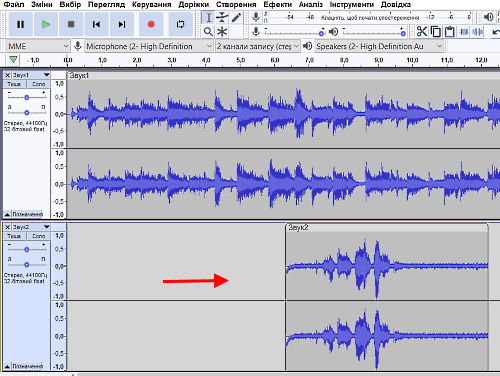Screen dimensions: 500x376
Task: Close the Звук1 track with X
Action: (x=7, y=75)
